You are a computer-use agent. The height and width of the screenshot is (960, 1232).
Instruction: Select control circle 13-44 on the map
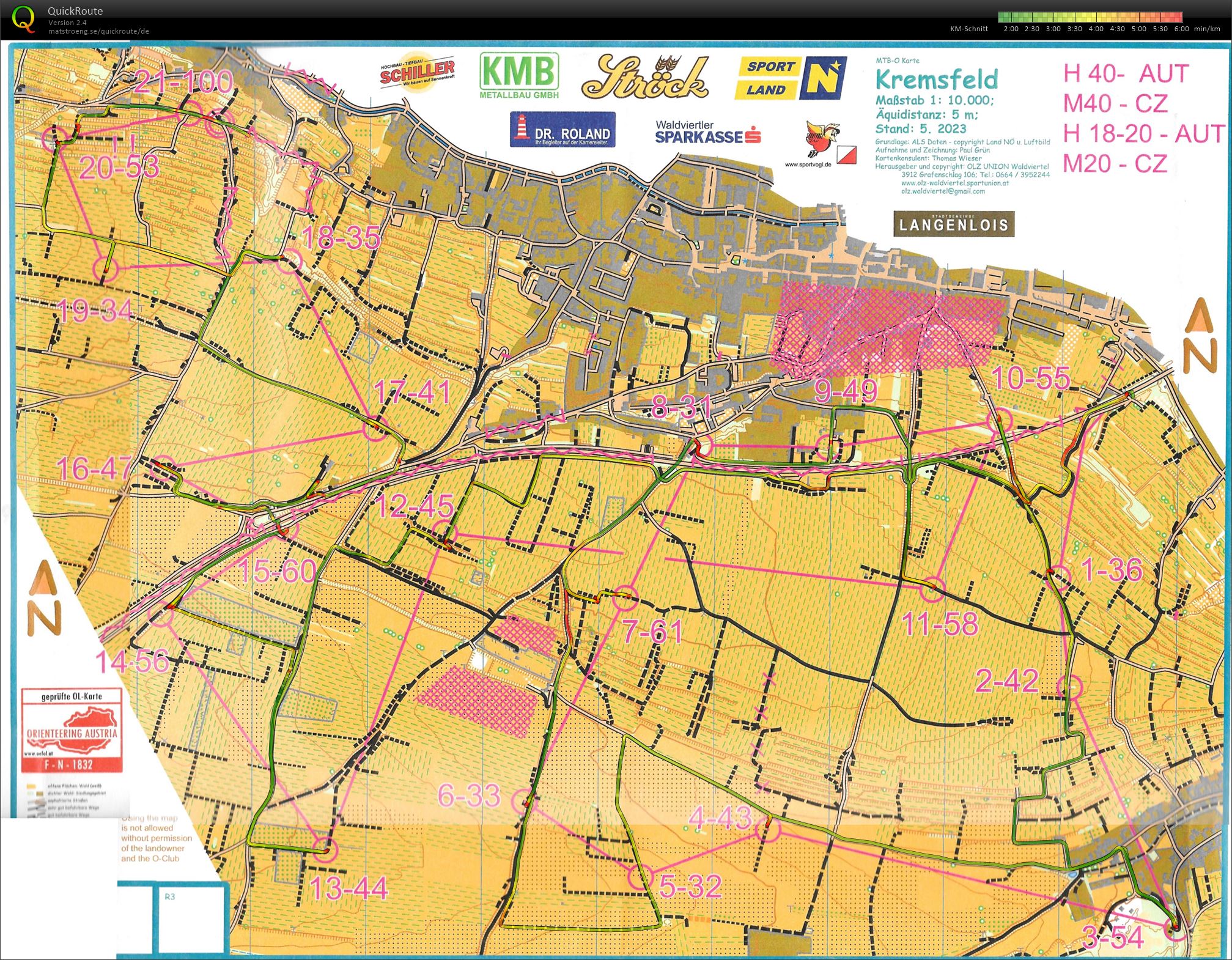(325, 849)
